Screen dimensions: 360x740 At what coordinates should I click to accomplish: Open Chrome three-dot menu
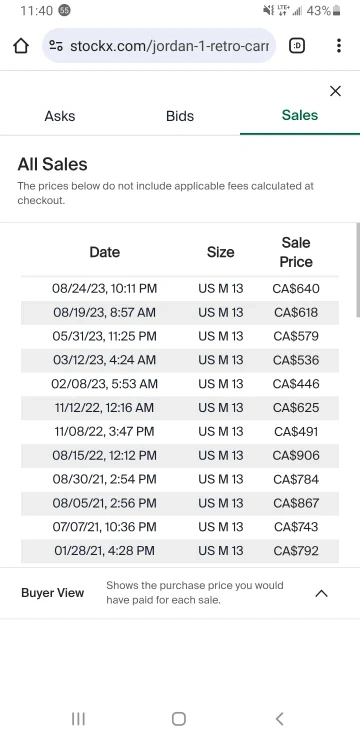tap(339, 46)
